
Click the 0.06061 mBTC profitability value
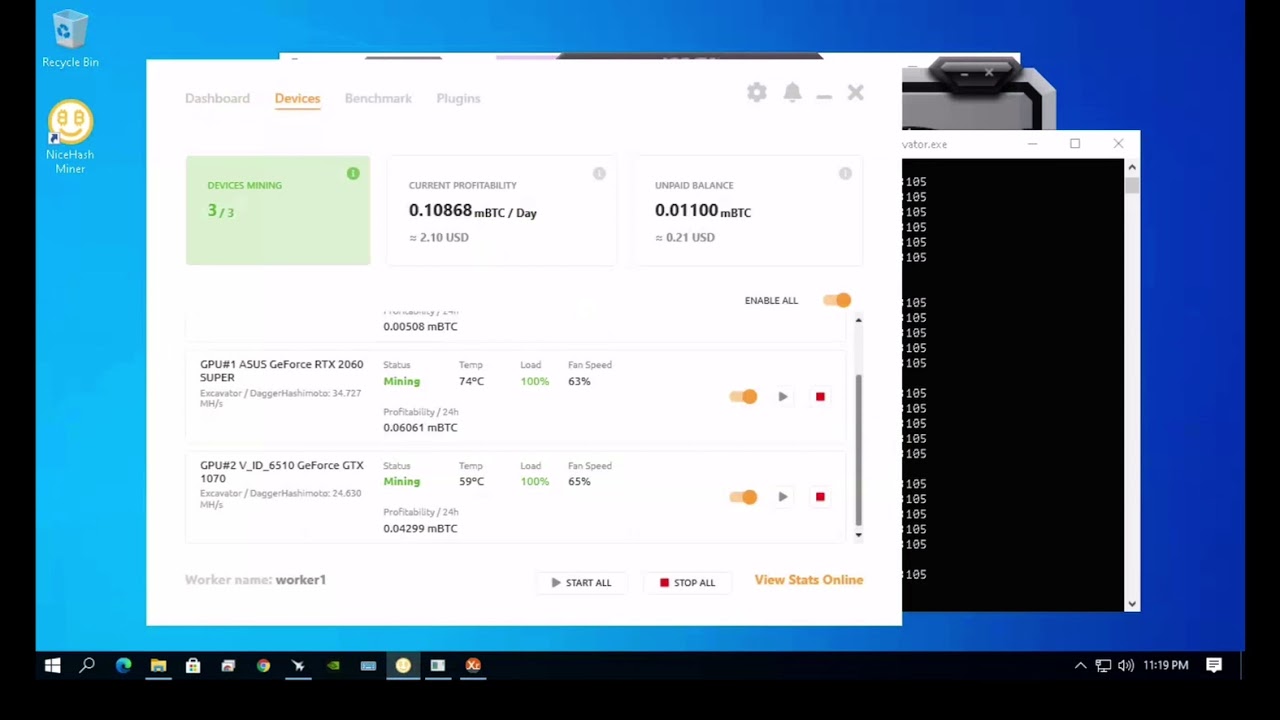pos(420,427)
